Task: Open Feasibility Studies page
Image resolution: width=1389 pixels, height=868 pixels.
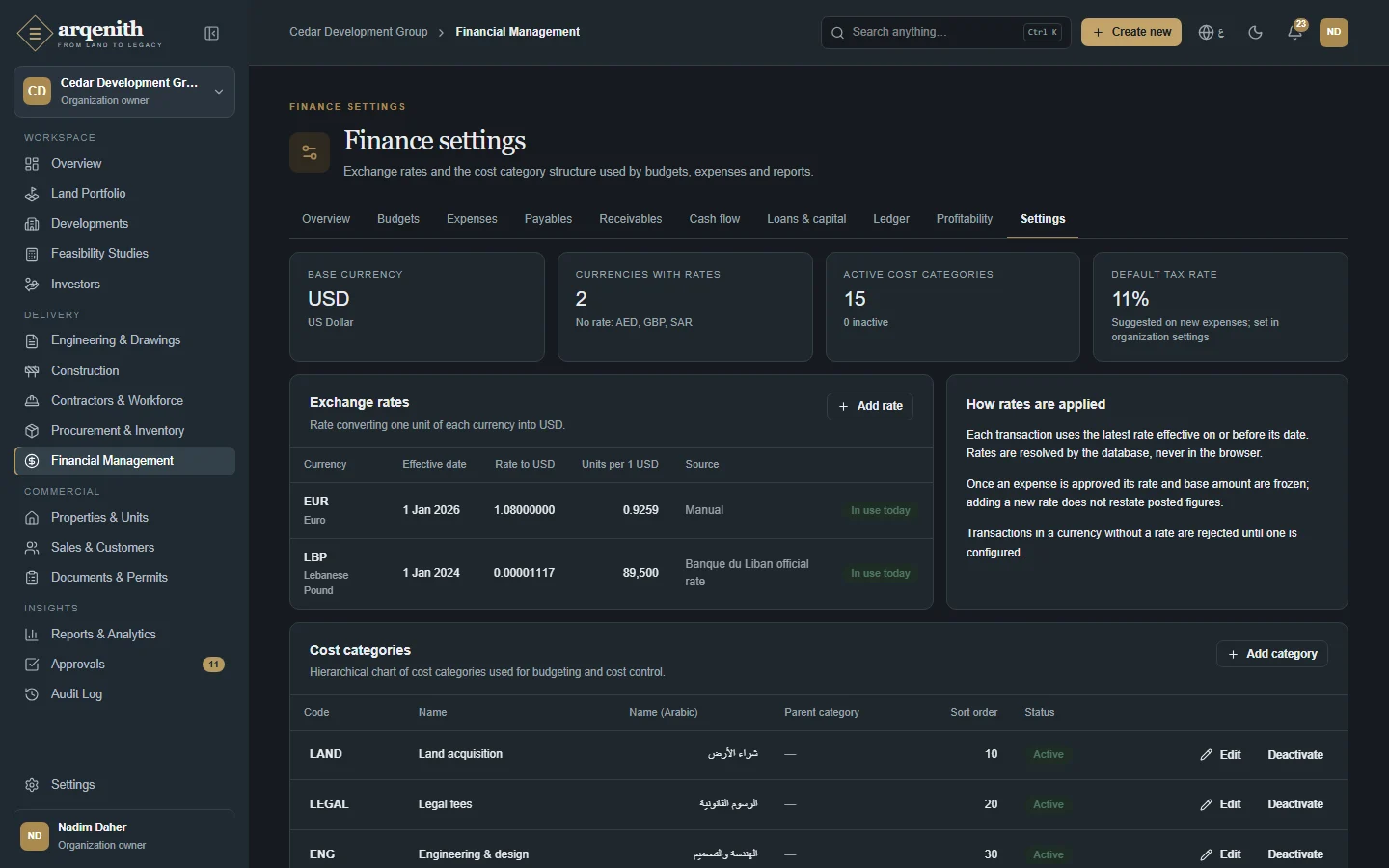Action: [x=124, y=254]
